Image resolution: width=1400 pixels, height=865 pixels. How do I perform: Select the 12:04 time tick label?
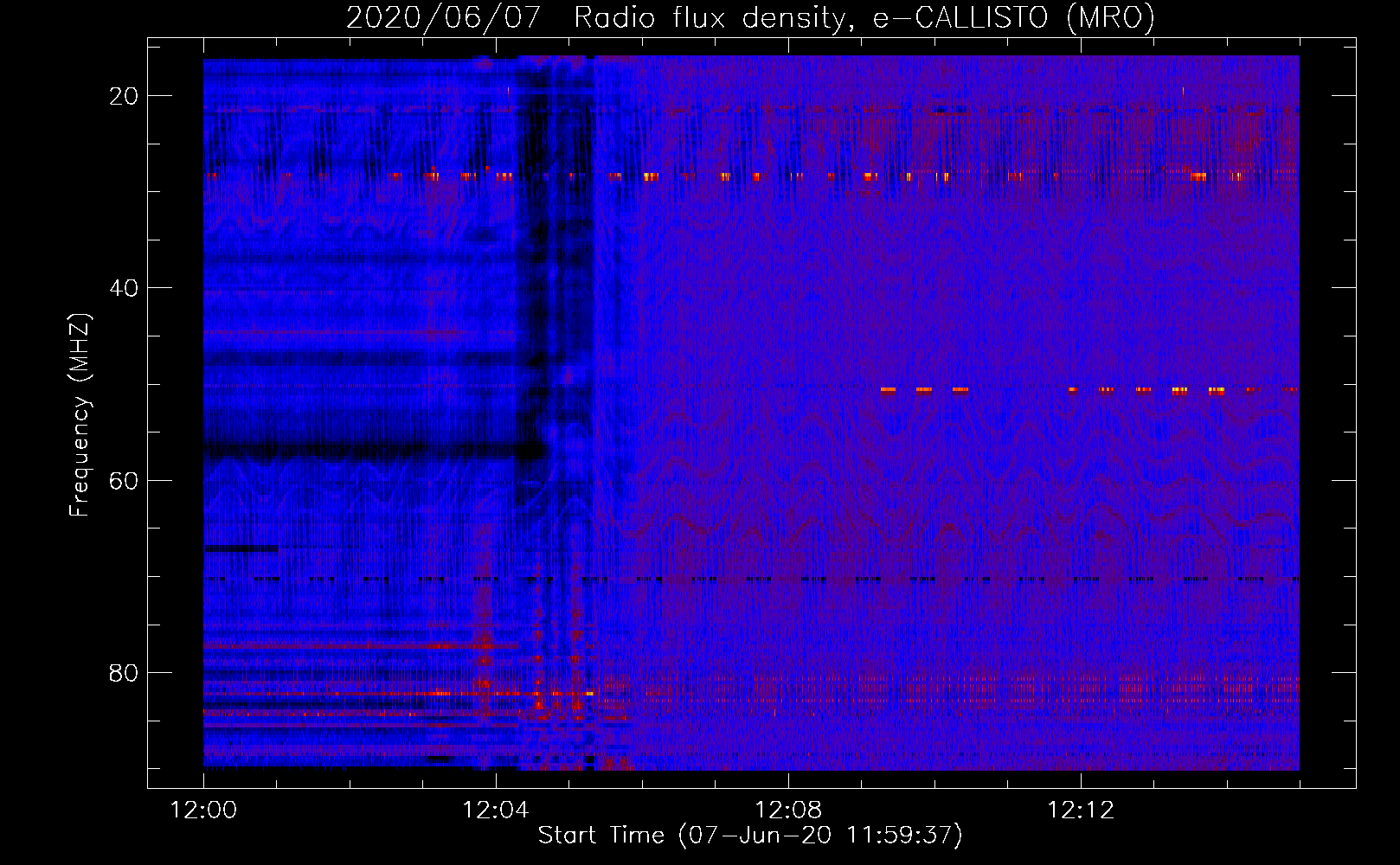tap(495, 811)
